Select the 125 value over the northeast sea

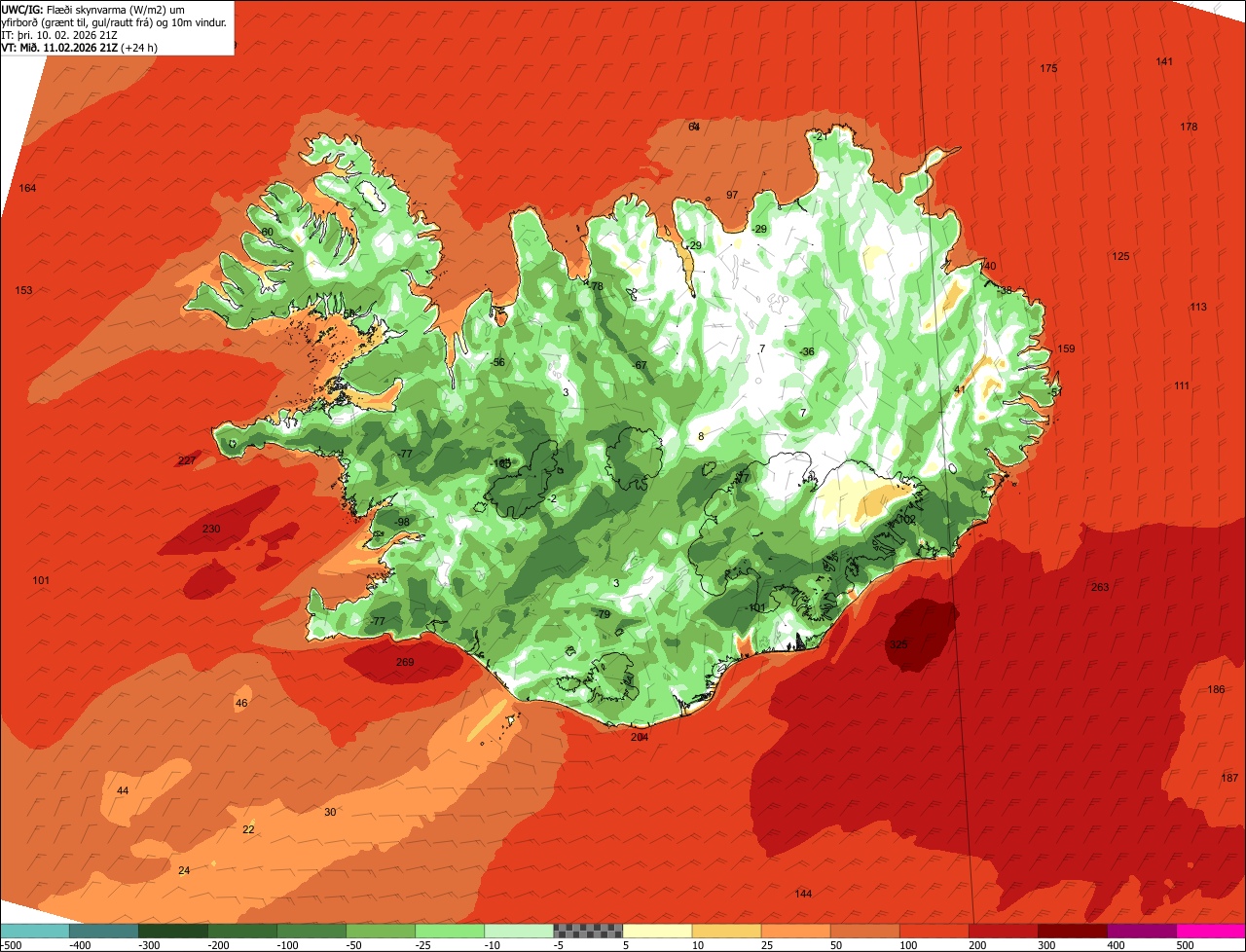1120,257
